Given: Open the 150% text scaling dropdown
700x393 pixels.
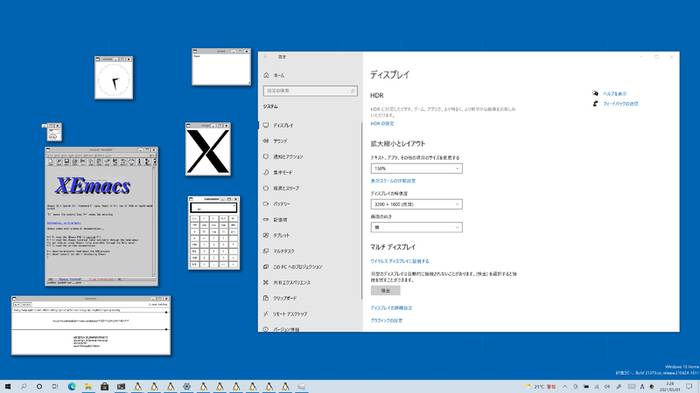Looking at the screenshot, I should click(417, 169).
